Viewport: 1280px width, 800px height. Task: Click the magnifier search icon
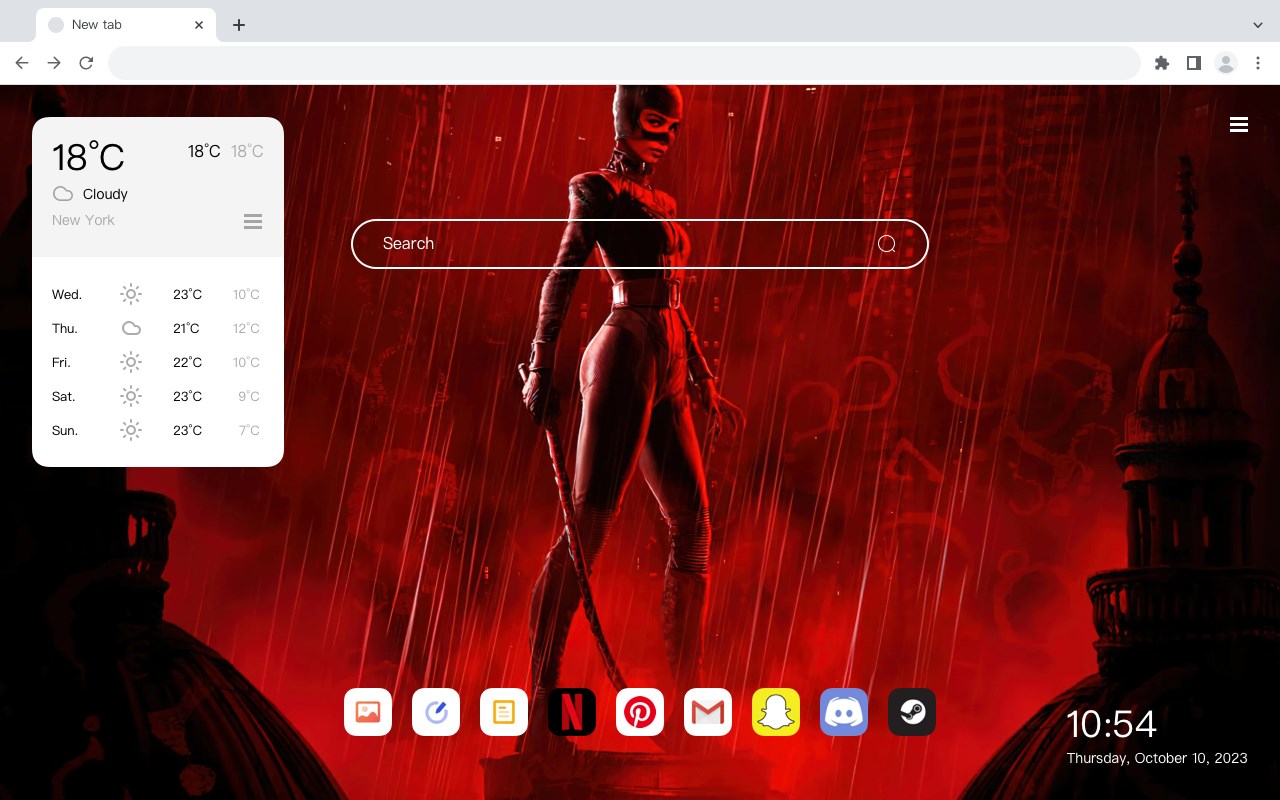point(887,244)
